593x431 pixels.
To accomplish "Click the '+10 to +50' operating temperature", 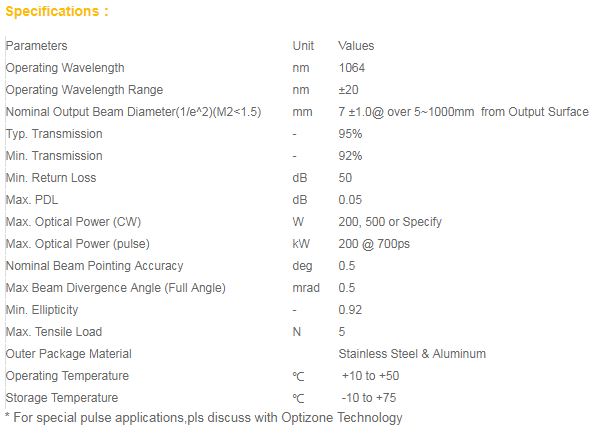I will pos(371,376).
